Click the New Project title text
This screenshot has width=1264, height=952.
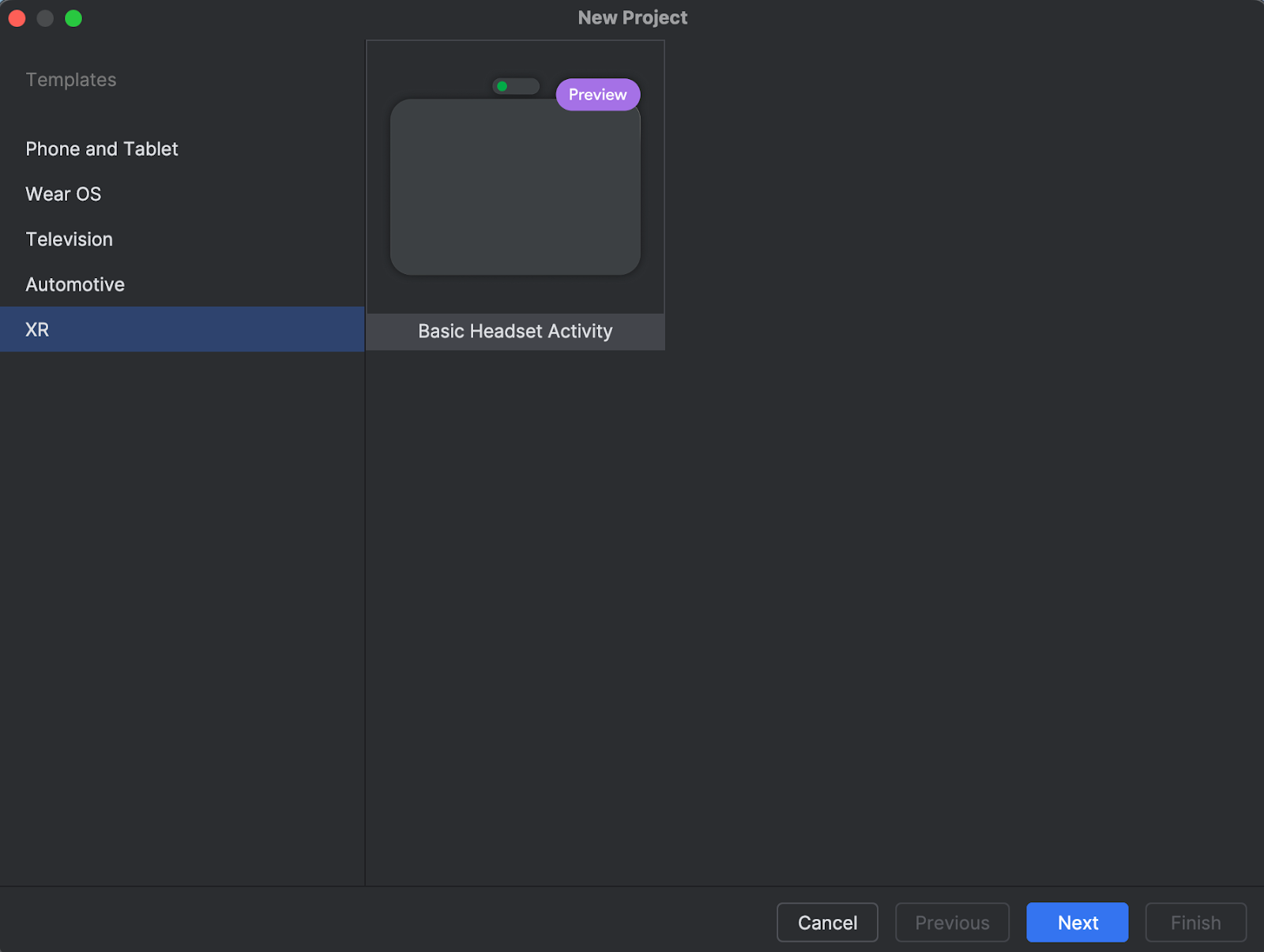[632, 17]
